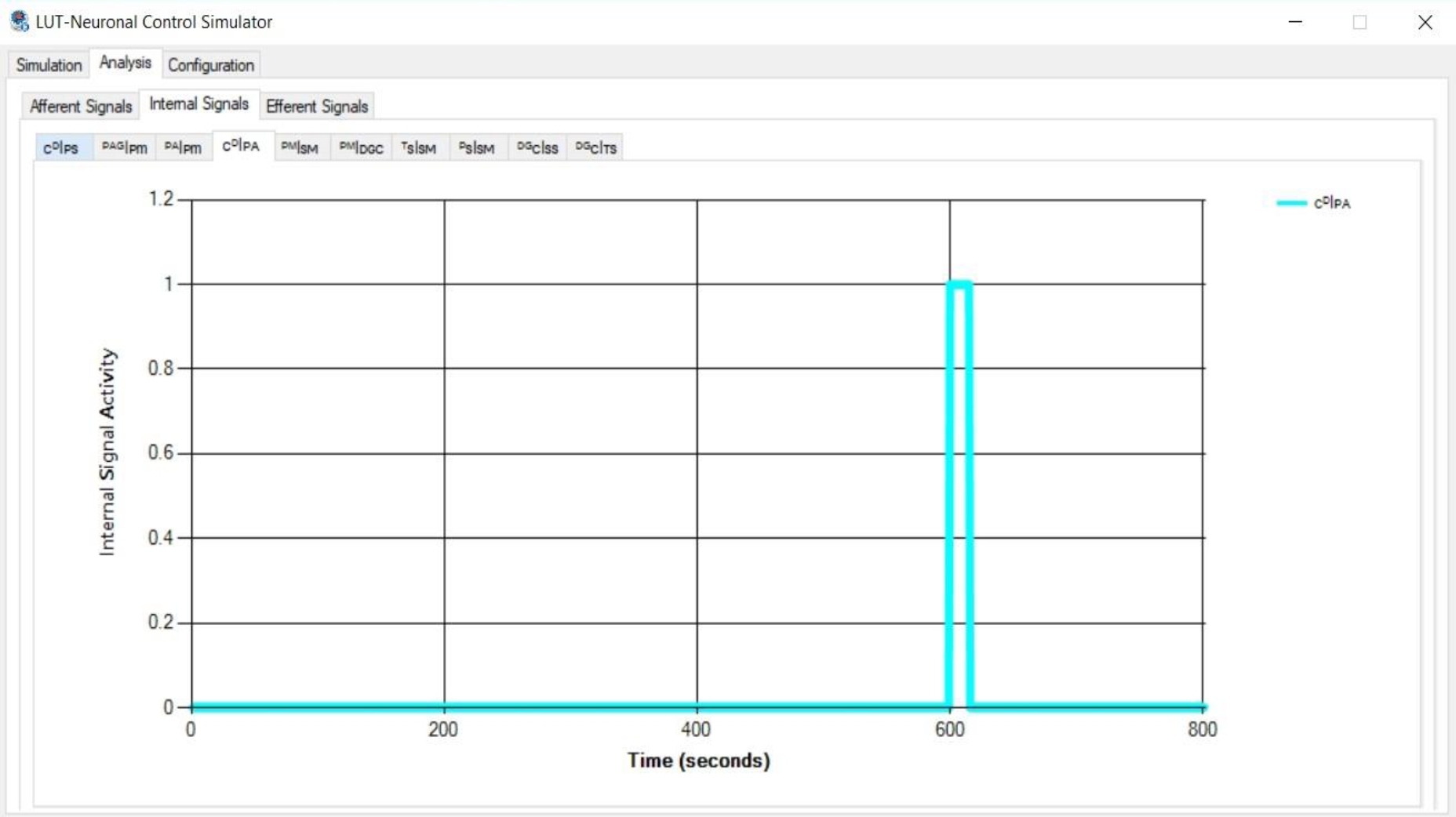Select the PA|pm signal tab
This screenshot has width=1456, height=817.
click(x=183, y=147)
